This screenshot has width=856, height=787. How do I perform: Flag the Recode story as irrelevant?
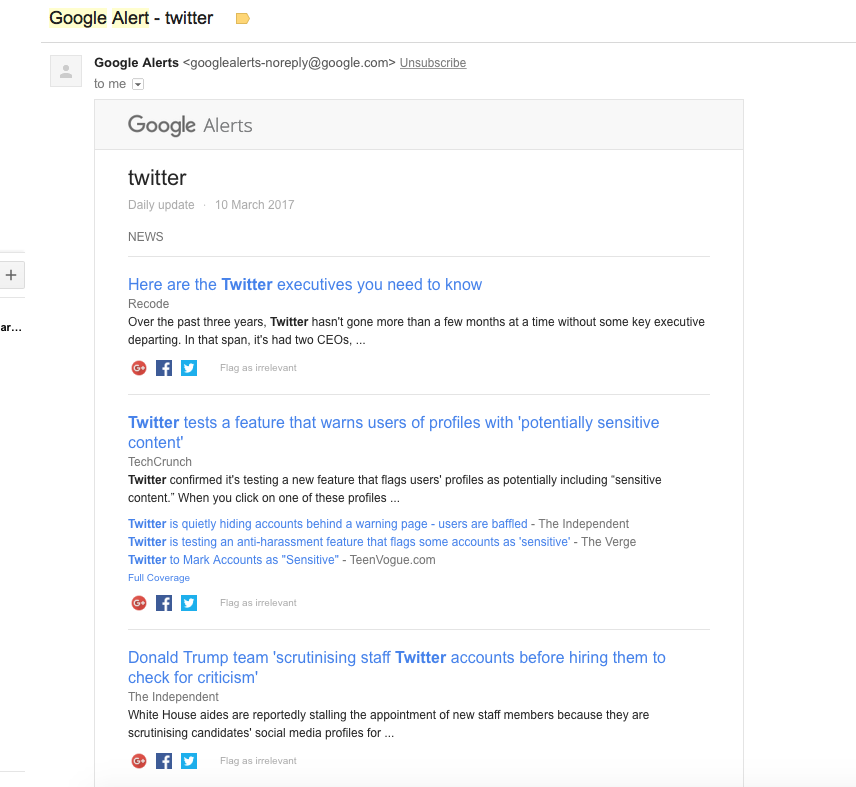[258, 368]
